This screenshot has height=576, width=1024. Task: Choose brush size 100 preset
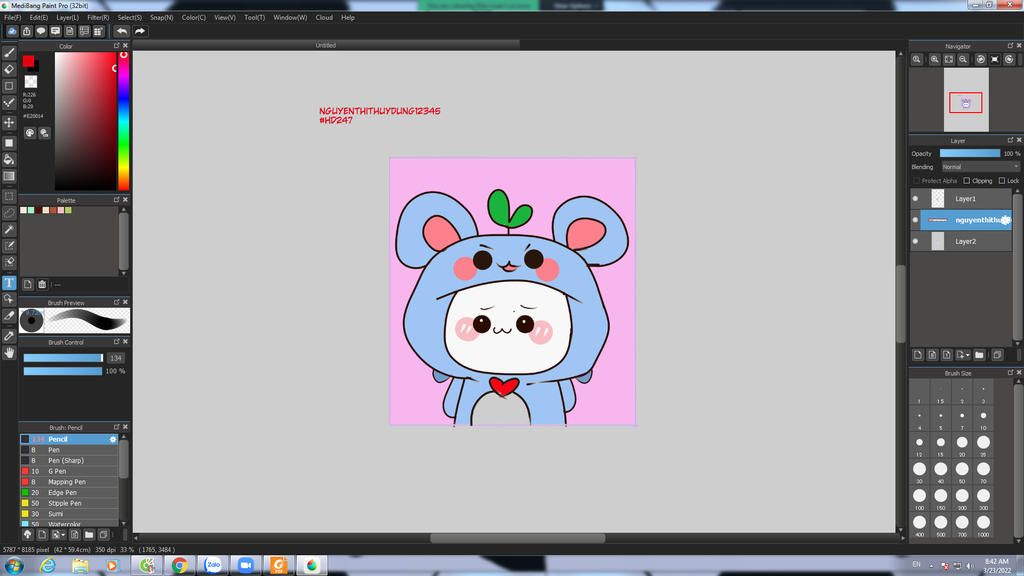[919, 496]
